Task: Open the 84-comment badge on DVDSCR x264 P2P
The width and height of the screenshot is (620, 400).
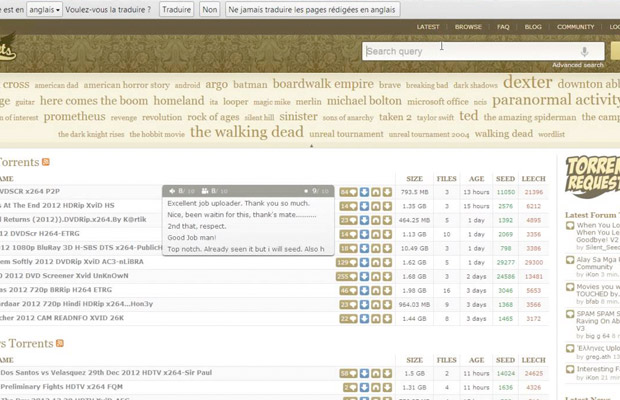Action: 347,191
